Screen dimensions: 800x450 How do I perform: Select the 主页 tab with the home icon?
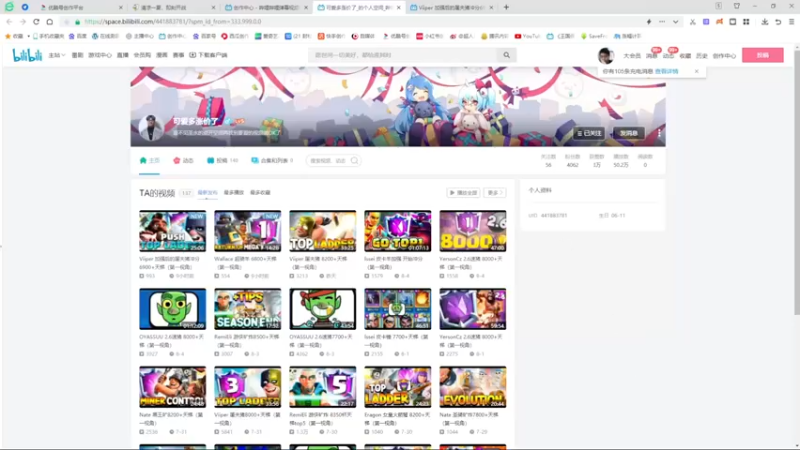click(x=149, y=160)
